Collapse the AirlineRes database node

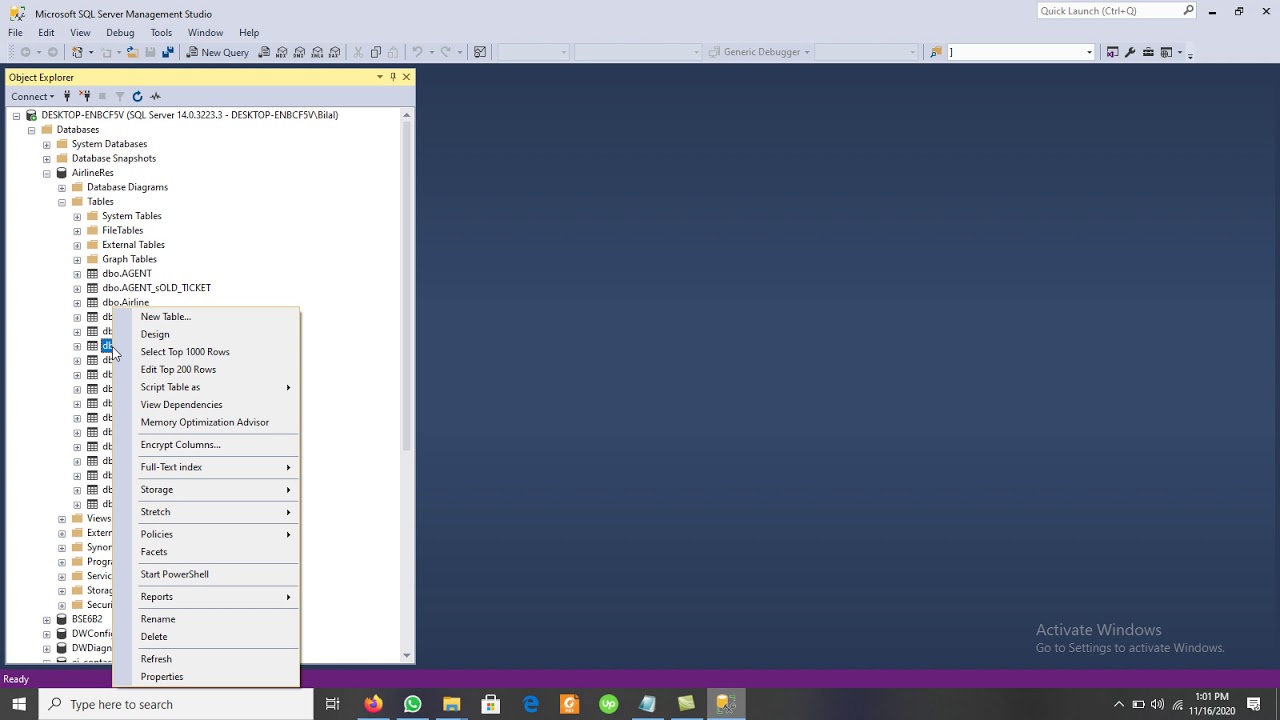(x=47, y=173)
